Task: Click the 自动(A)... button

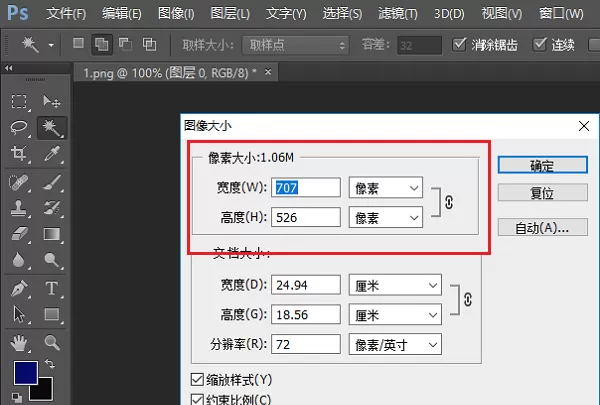Action: click(542, 227)
